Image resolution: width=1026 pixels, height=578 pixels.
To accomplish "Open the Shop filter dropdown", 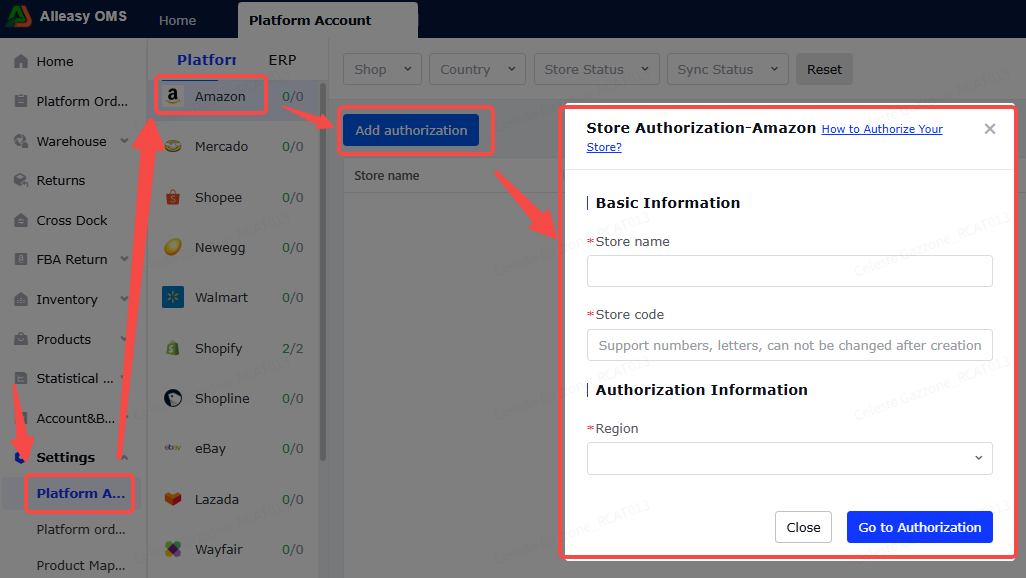I will click(x=382, y=69).
